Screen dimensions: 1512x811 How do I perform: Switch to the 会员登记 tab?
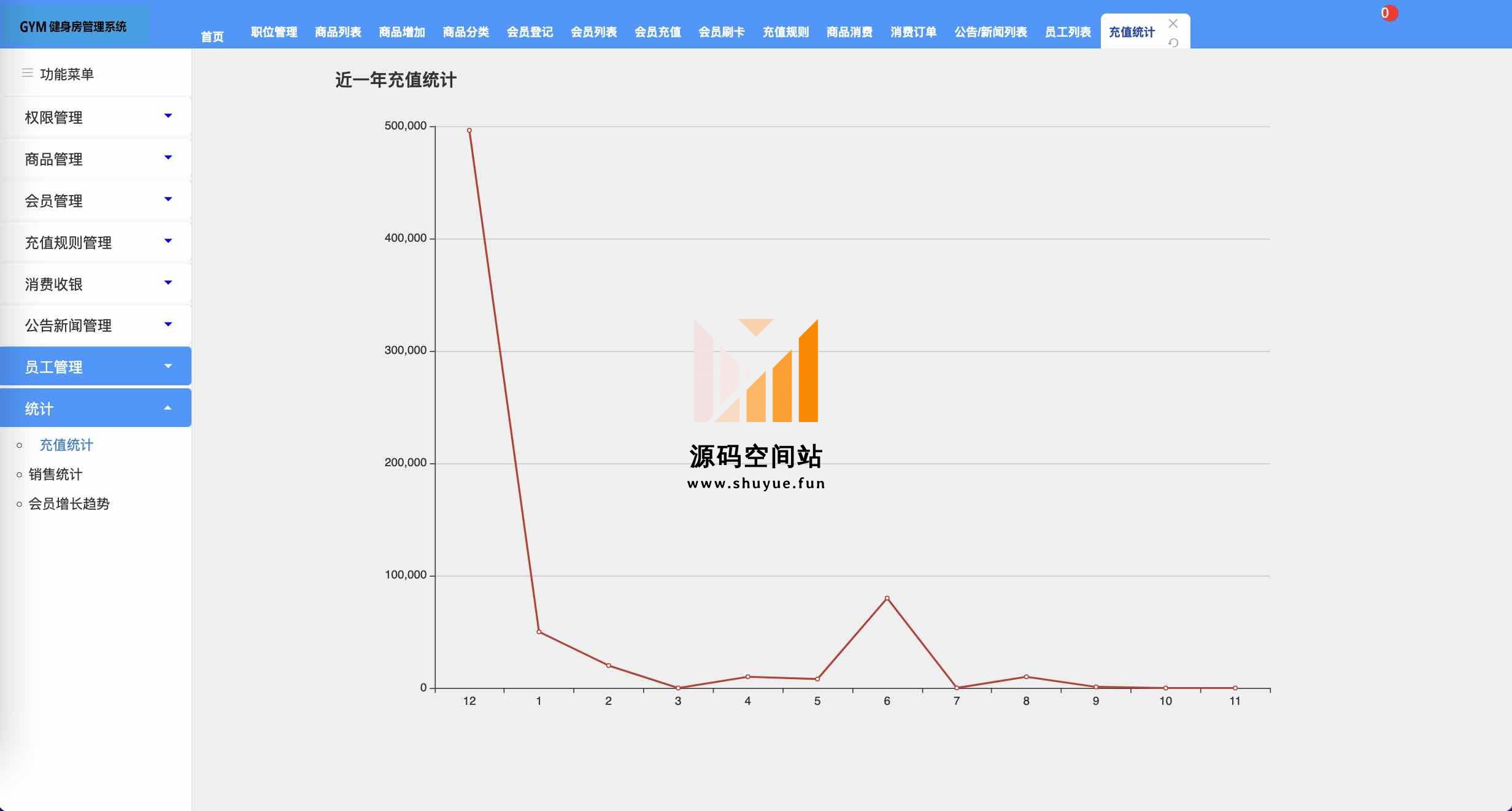coord(530,32)
